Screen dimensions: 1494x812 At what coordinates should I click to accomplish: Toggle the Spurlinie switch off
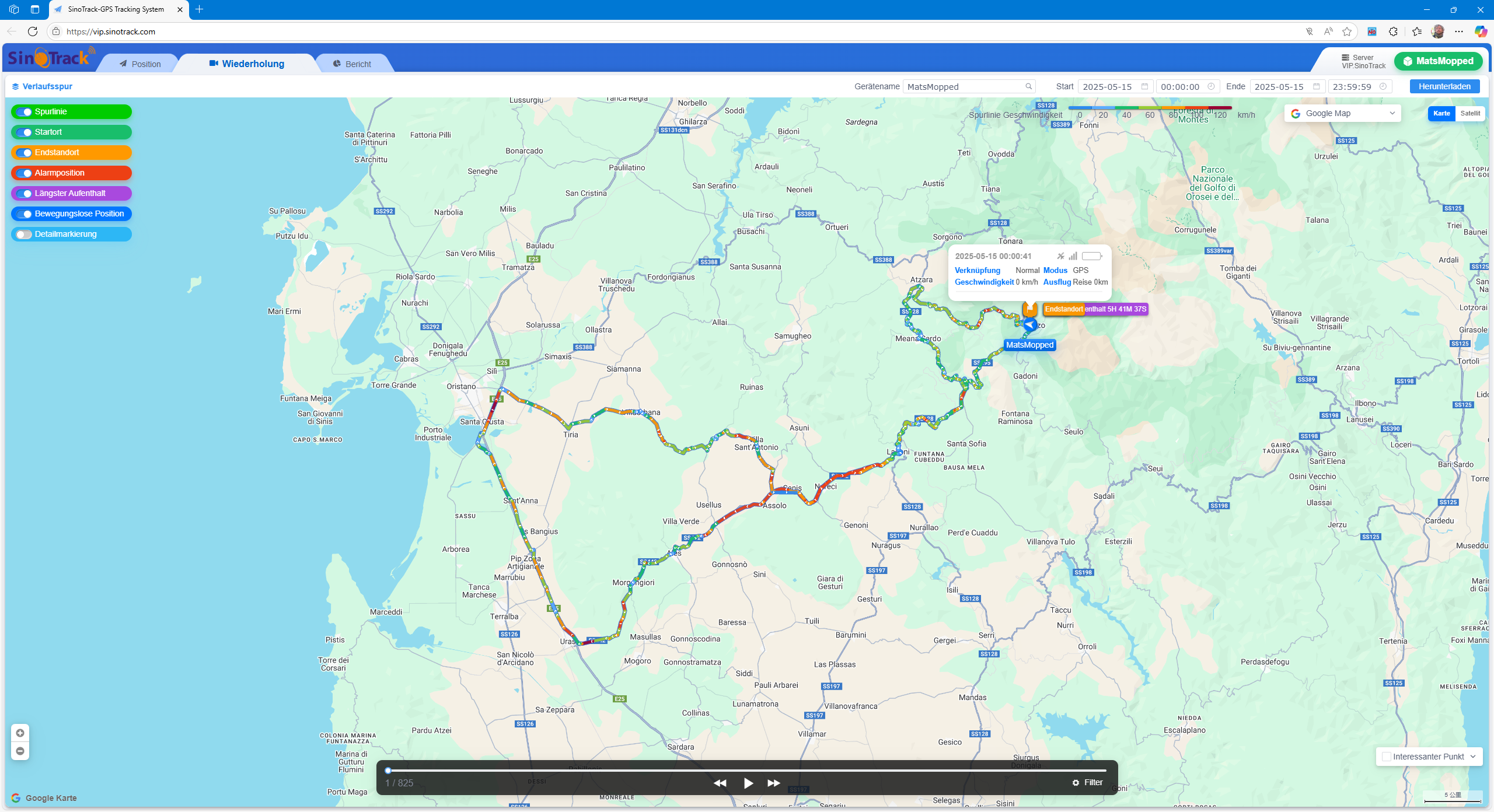pos(24,112)
